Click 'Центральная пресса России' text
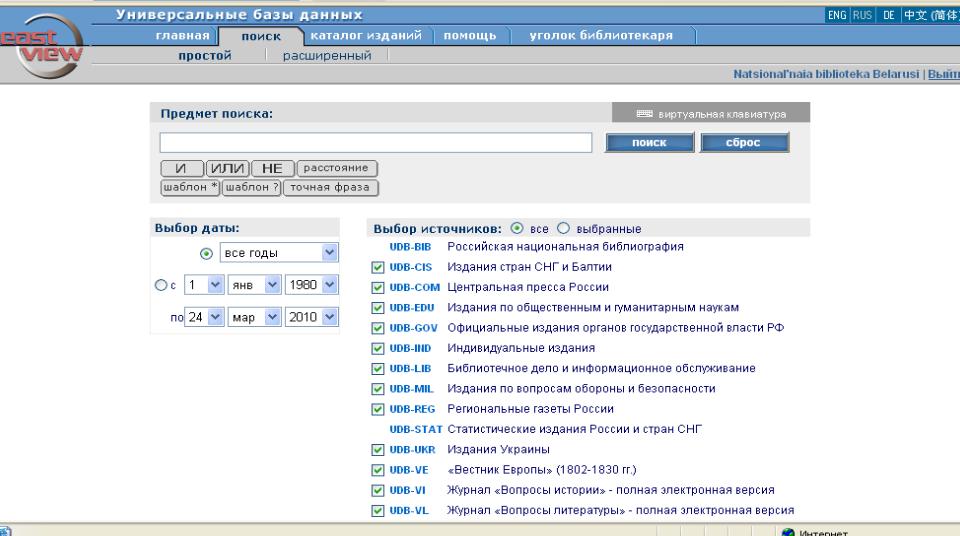 tap(528, 287)
